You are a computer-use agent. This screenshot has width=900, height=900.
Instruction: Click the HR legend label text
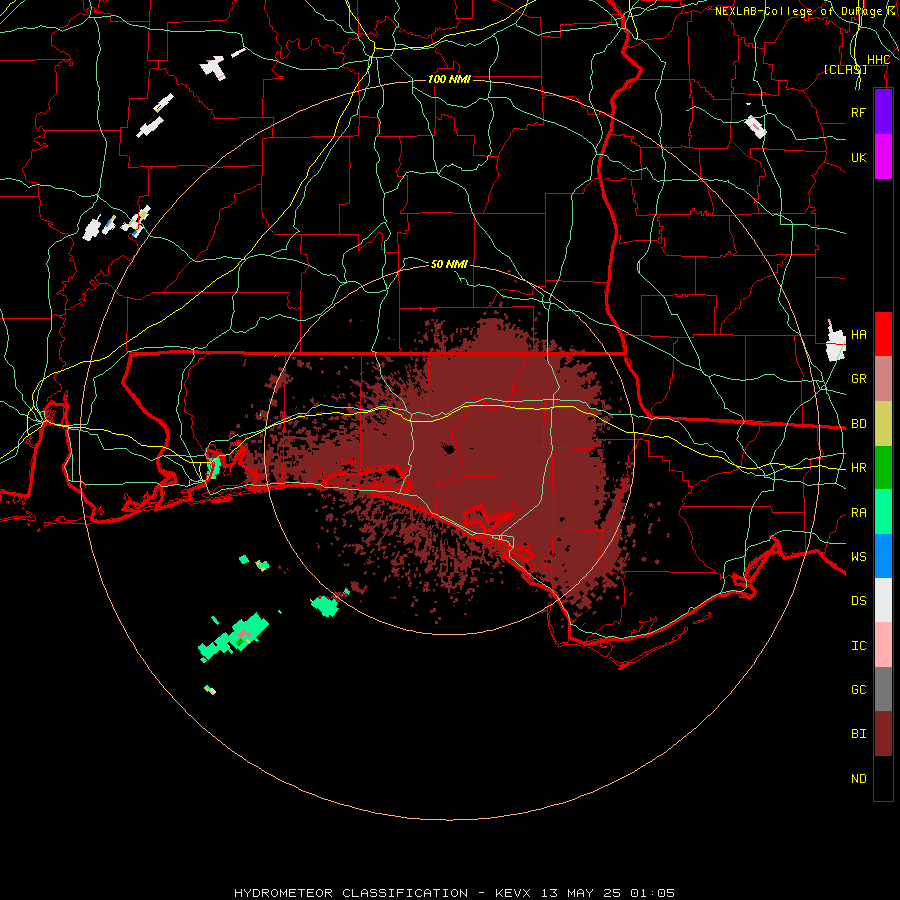[x=858, y=468]
